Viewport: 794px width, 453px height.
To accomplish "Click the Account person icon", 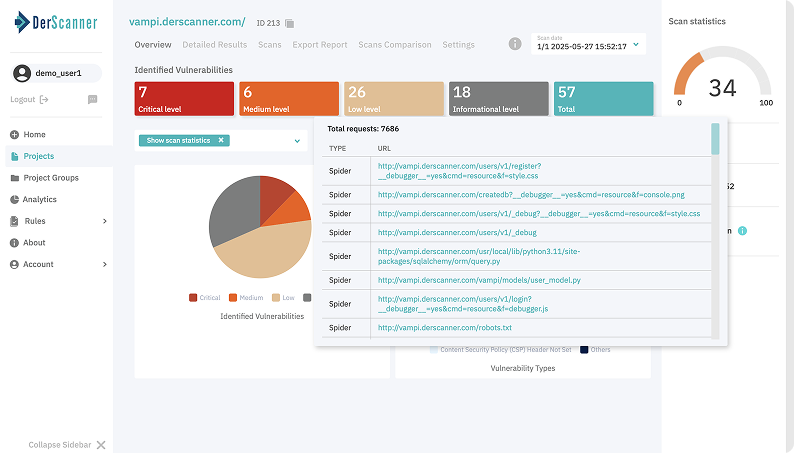I will [x=14, y=265].
